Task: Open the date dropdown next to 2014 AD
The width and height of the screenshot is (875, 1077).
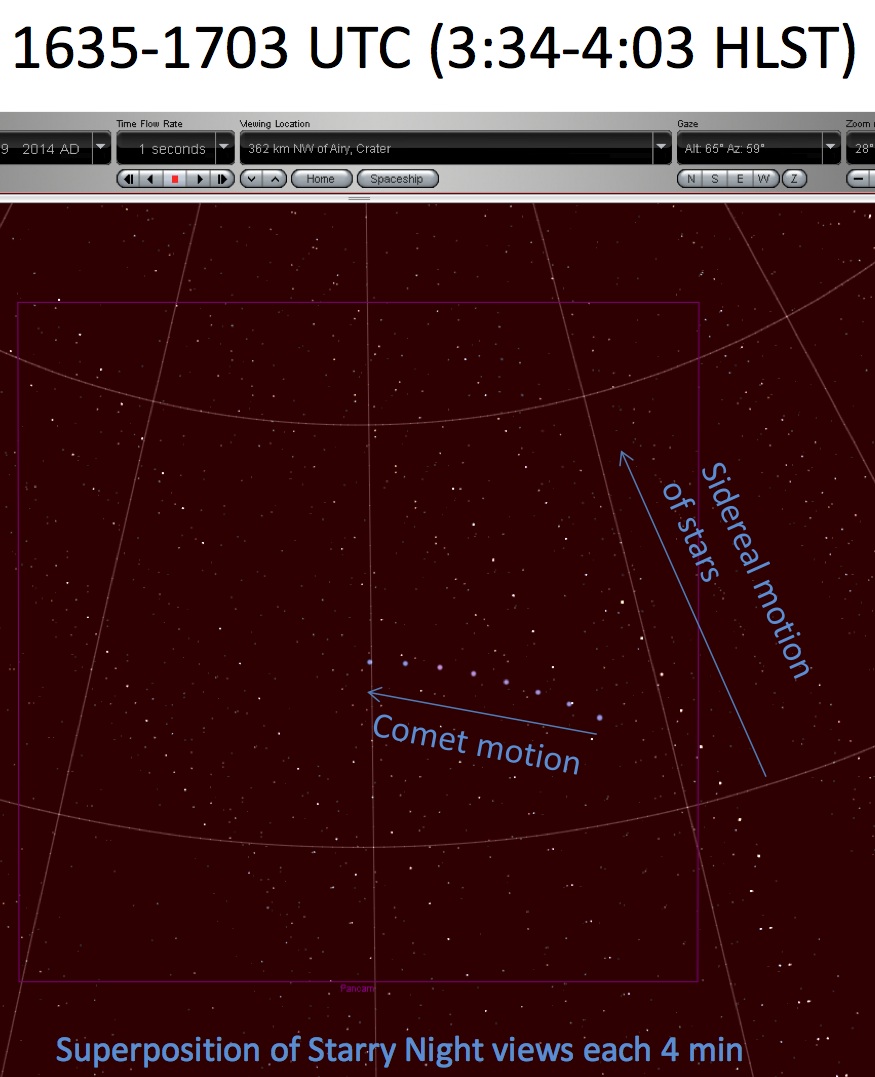Action: 100,149
